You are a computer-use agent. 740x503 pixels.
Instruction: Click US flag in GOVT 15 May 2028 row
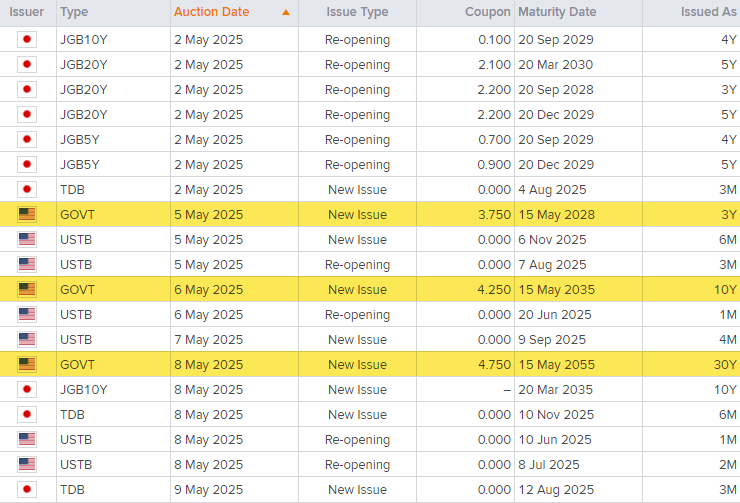27,214
